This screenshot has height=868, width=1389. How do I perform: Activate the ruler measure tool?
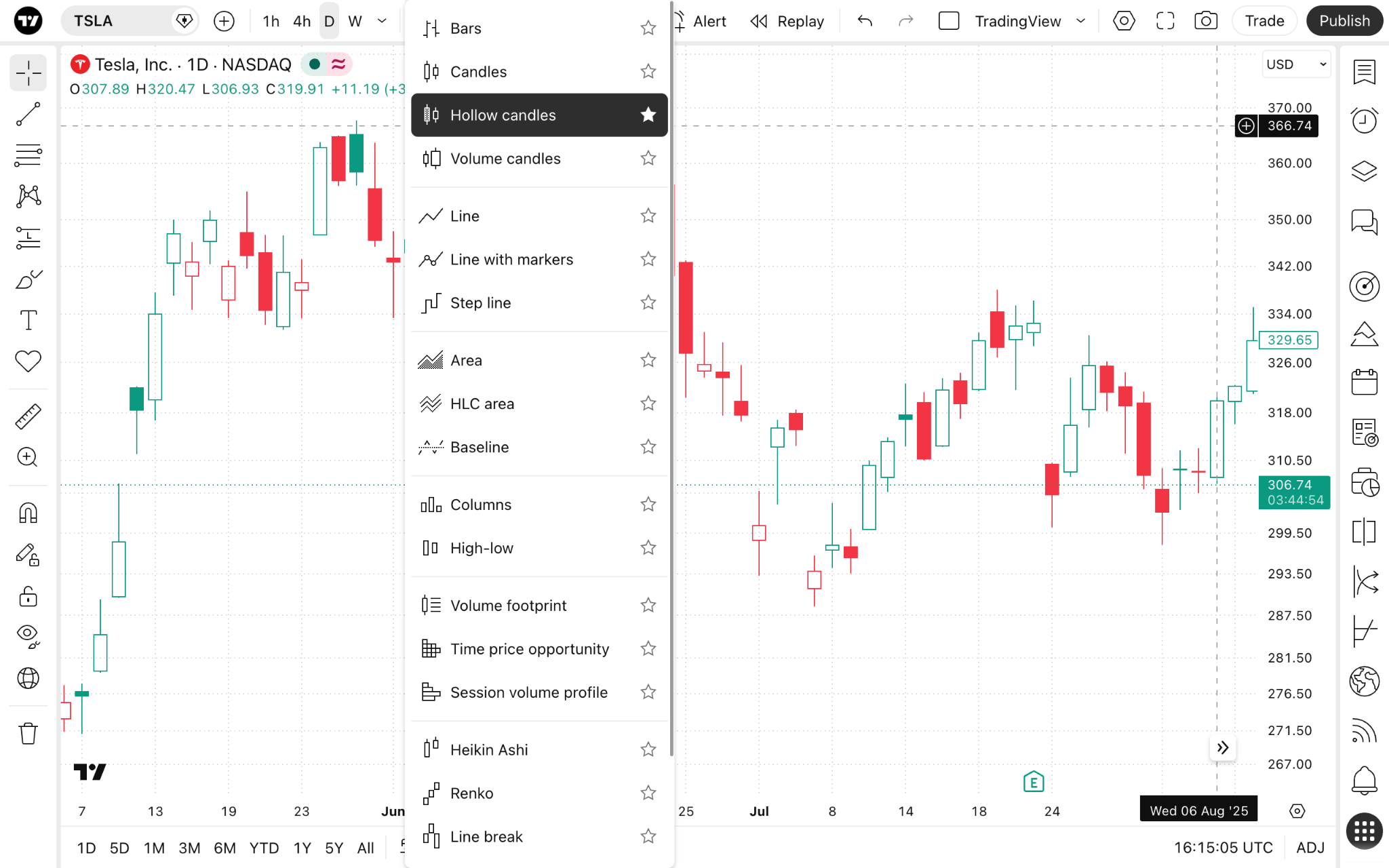click(28, 416)
